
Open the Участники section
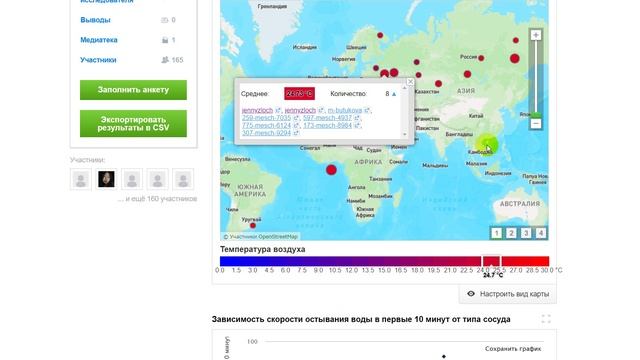(98, 60)
